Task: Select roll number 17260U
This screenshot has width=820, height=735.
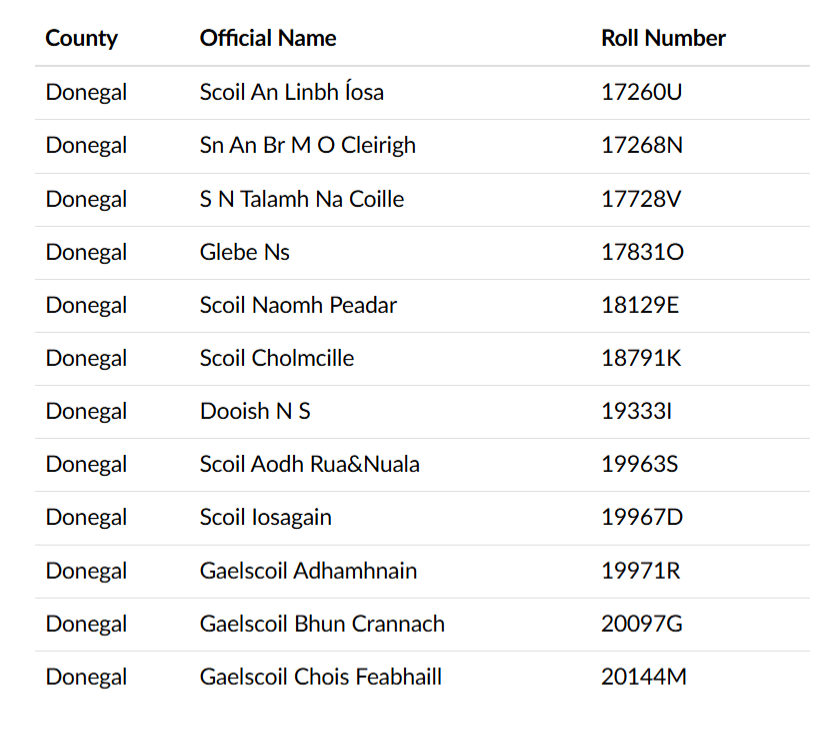Action: coord(641,92)
